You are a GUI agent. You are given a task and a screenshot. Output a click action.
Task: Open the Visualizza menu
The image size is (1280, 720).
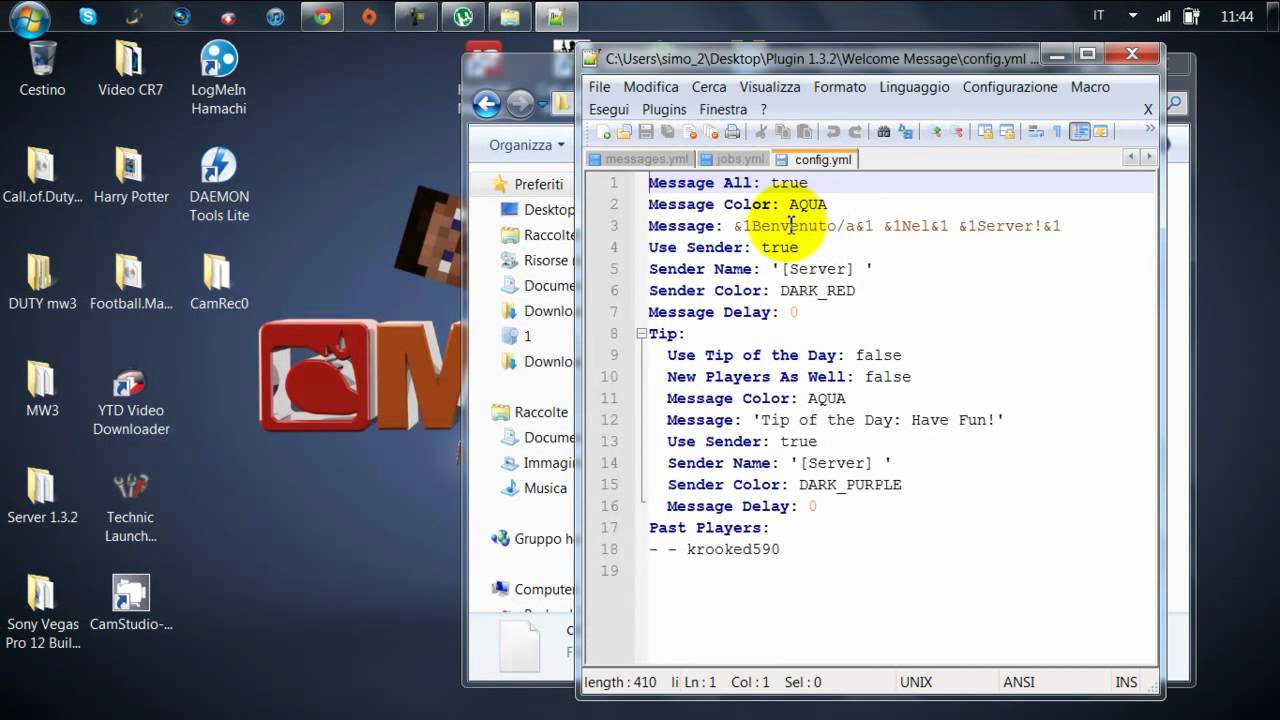770,87
